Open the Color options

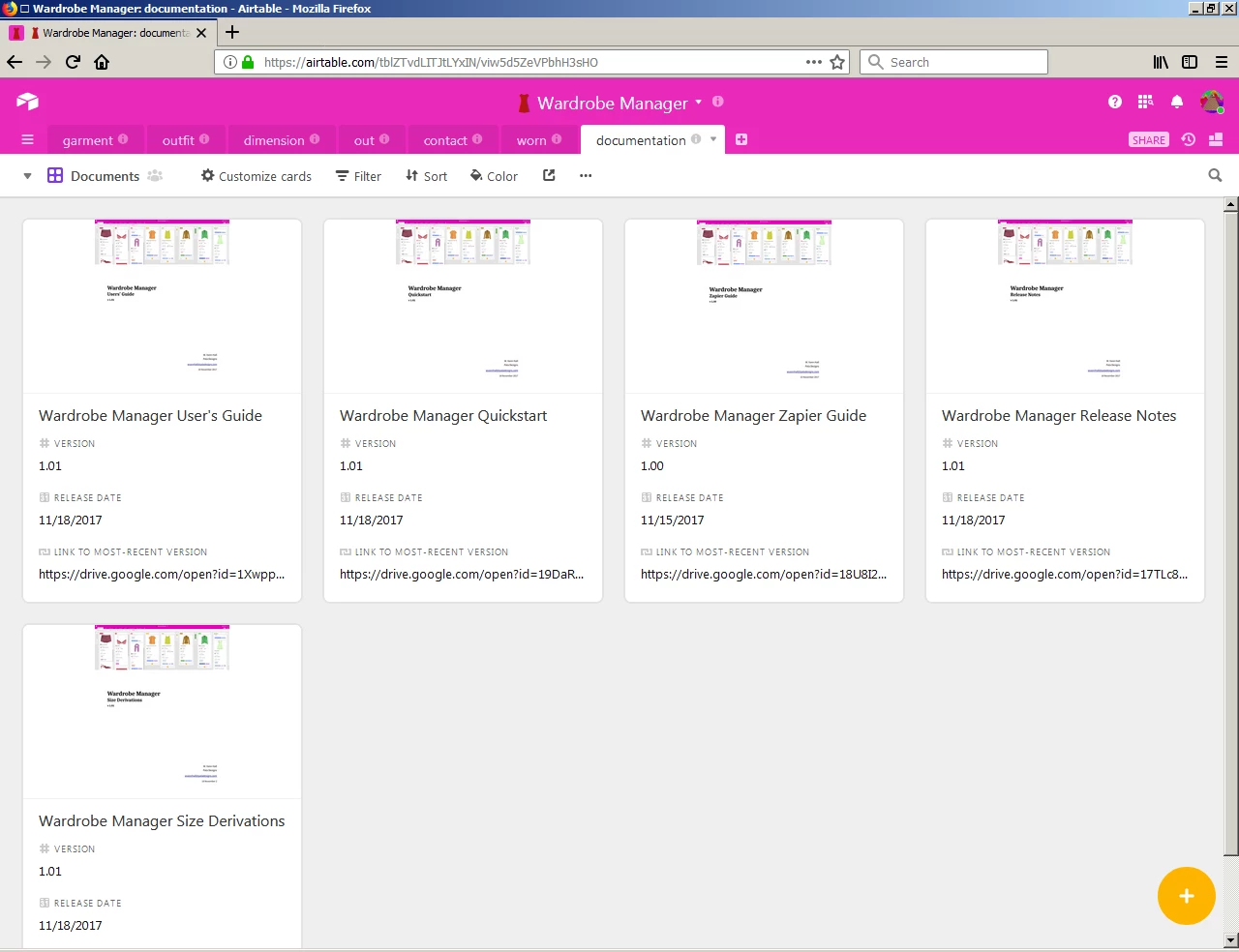494,176
